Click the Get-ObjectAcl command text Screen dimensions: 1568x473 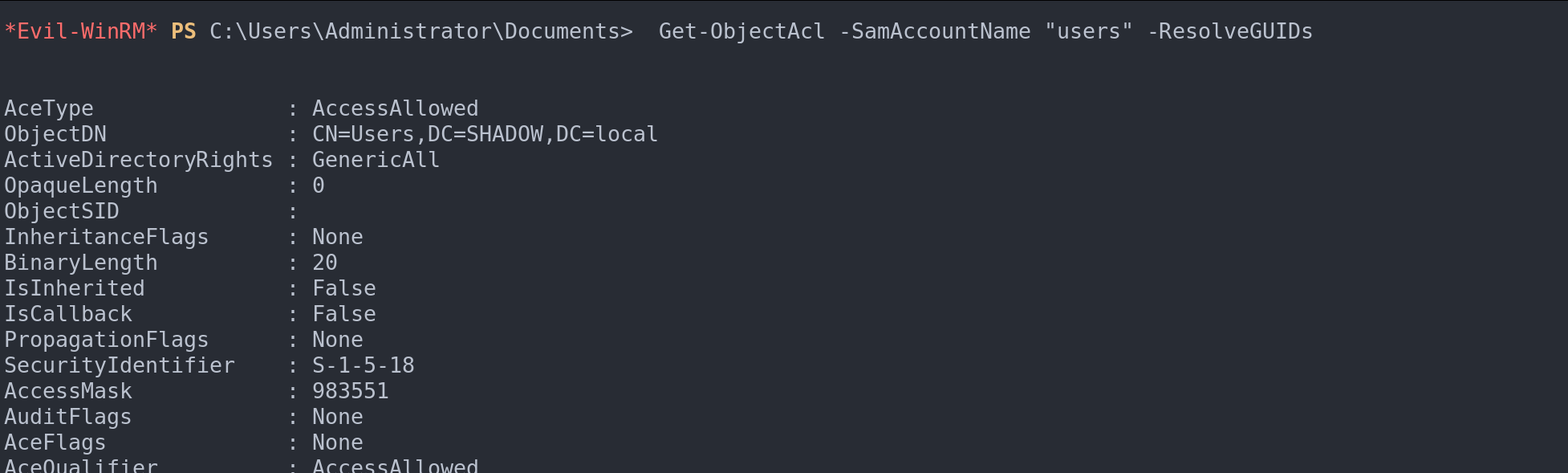(741, 31)
